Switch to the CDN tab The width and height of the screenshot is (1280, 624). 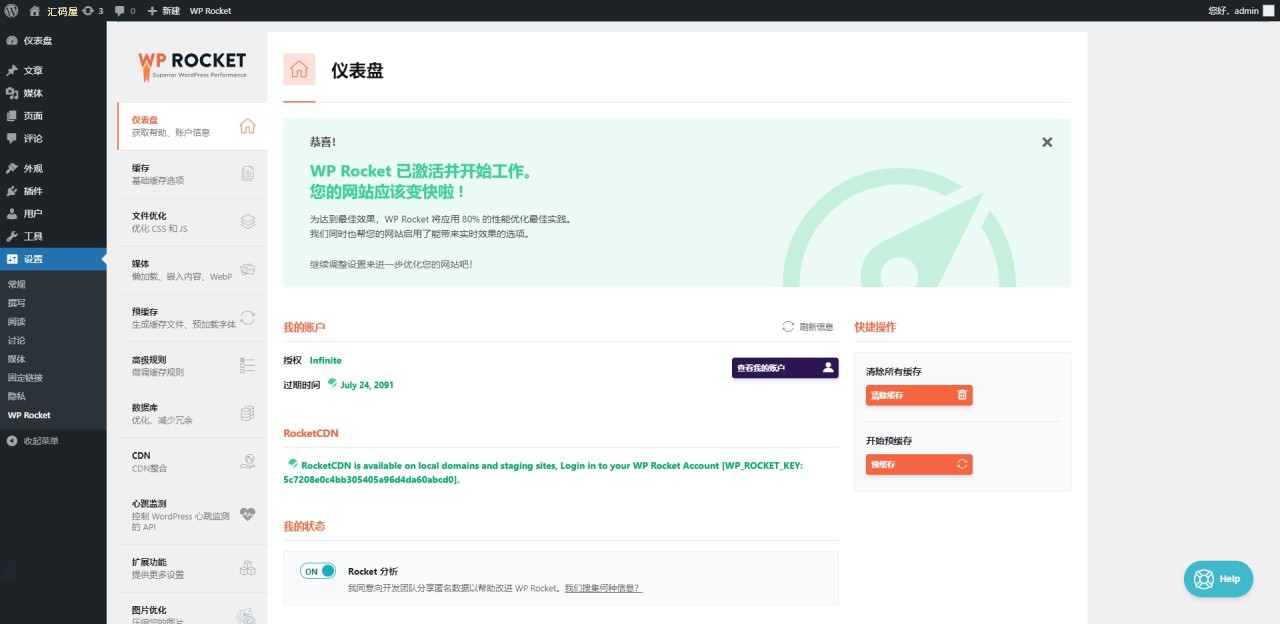192,462
